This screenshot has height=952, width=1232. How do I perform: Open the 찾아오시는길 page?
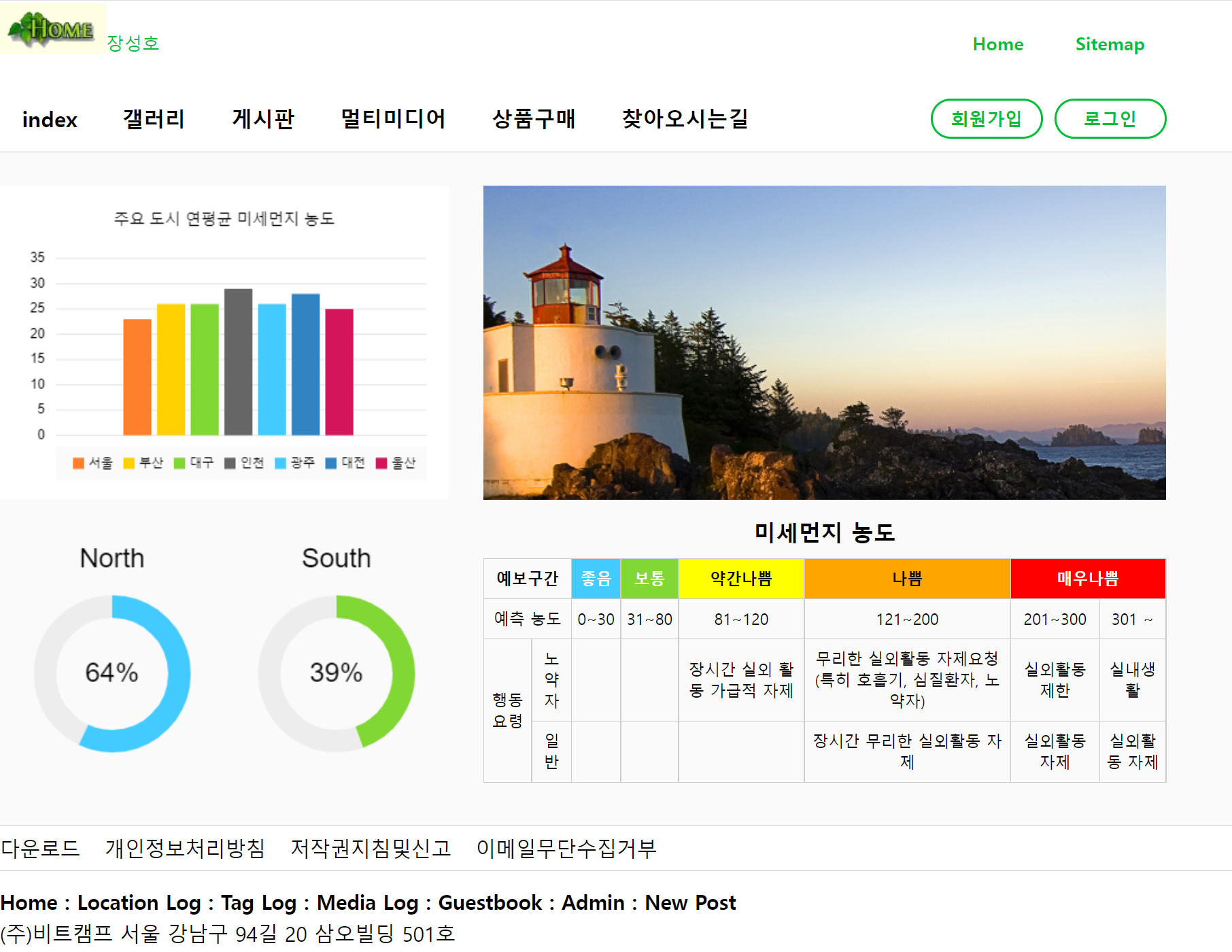click(685, 119)
